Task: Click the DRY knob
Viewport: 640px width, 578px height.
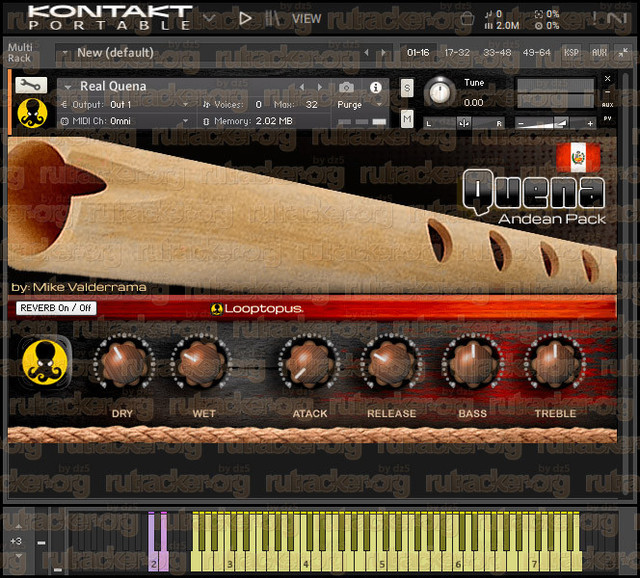Action: [x=124, y=362]
